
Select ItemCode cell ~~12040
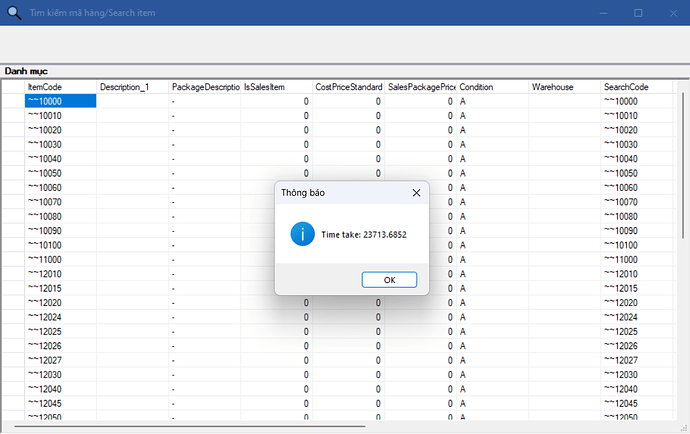click(60, 389)
